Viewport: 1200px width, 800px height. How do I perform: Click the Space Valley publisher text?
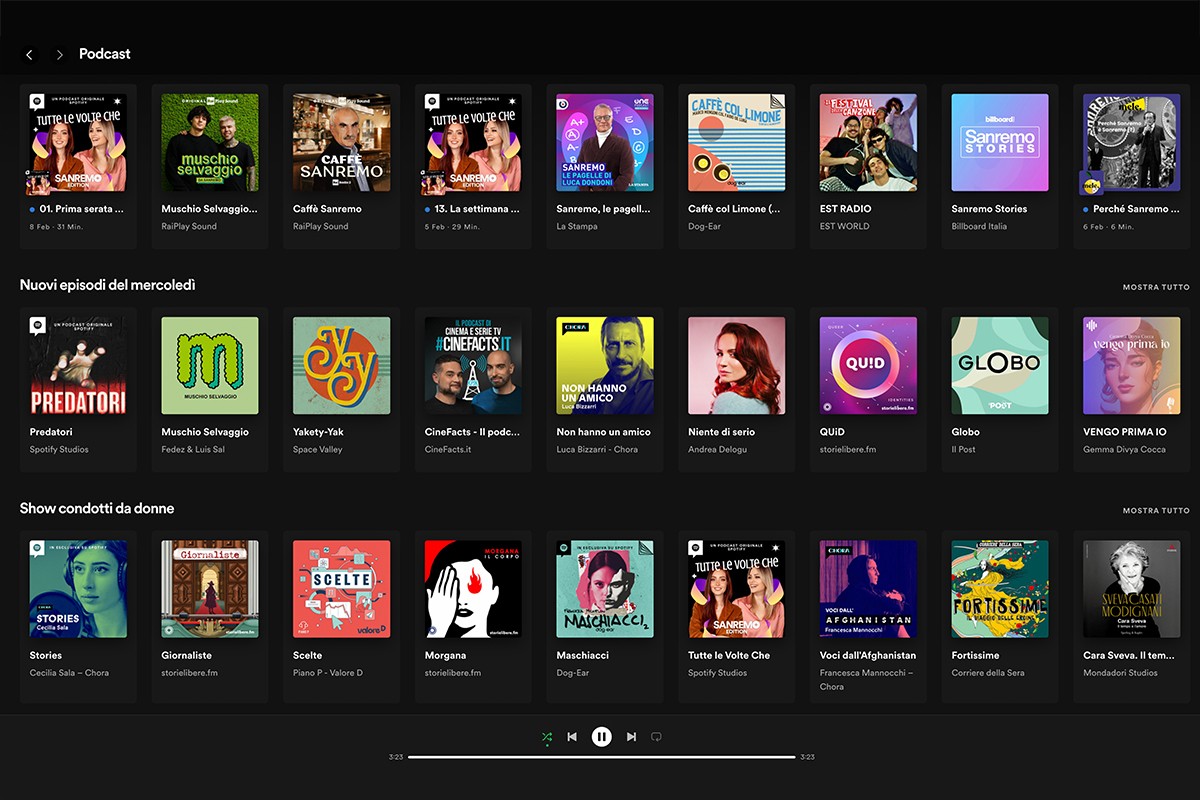click(317, 450)
